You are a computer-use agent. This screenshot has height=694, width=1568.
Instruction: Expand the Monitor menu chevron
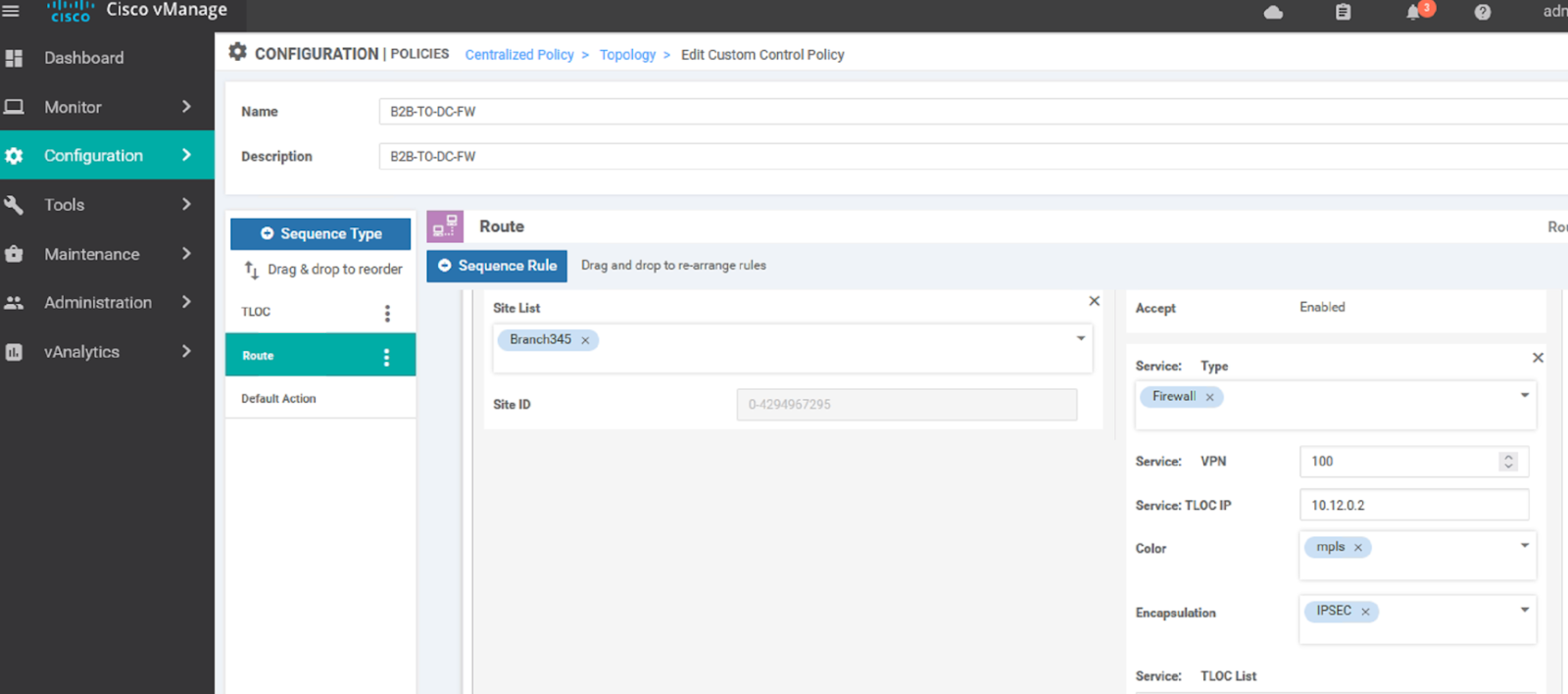186,106
